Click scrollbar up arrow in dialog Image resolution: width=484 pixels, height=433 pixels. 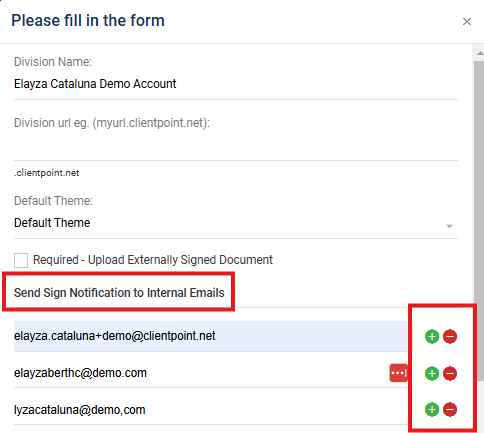click(x=479, y=53)
